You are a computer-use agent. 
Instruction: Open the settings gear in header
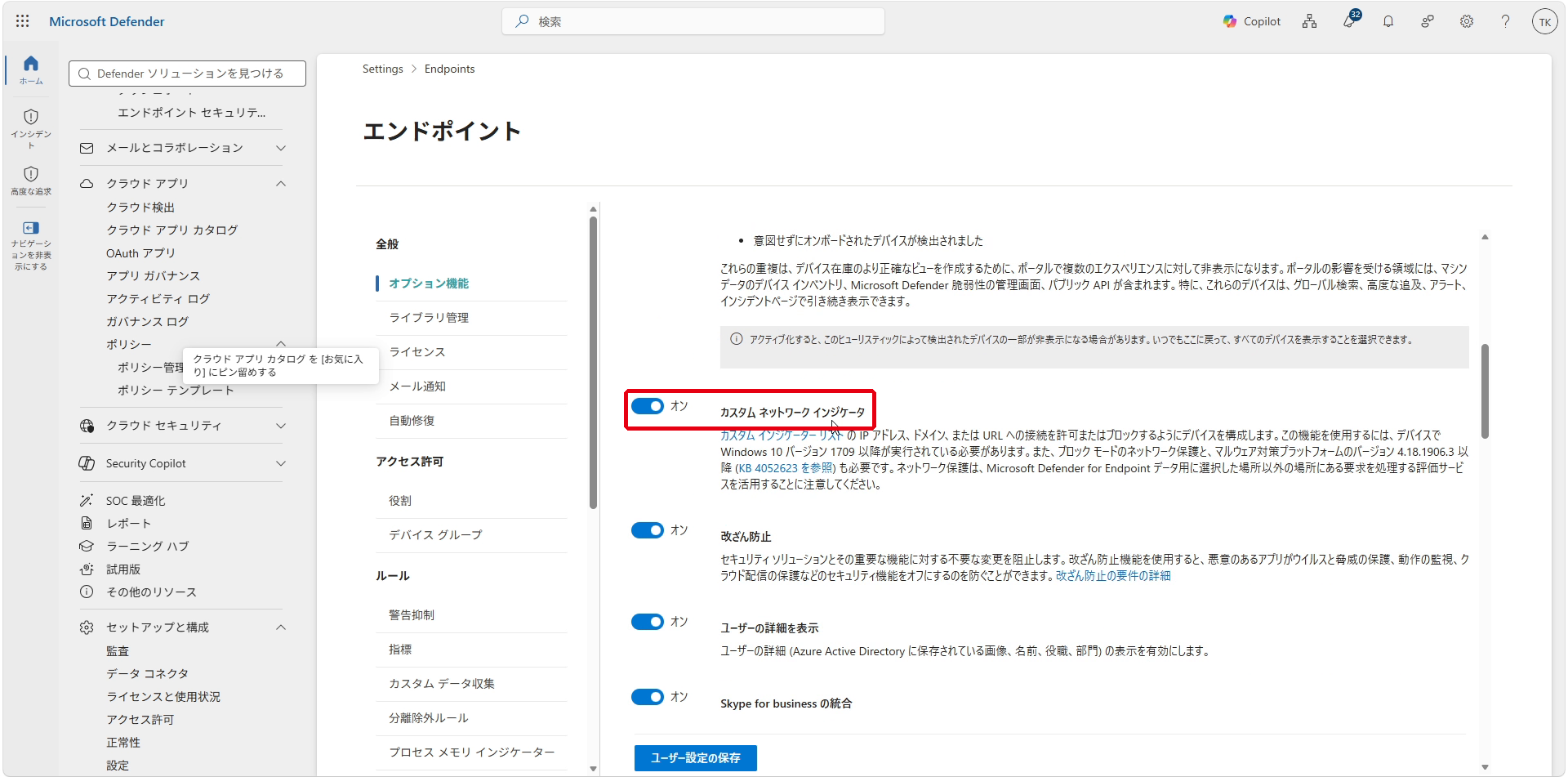coord(1467,21)
